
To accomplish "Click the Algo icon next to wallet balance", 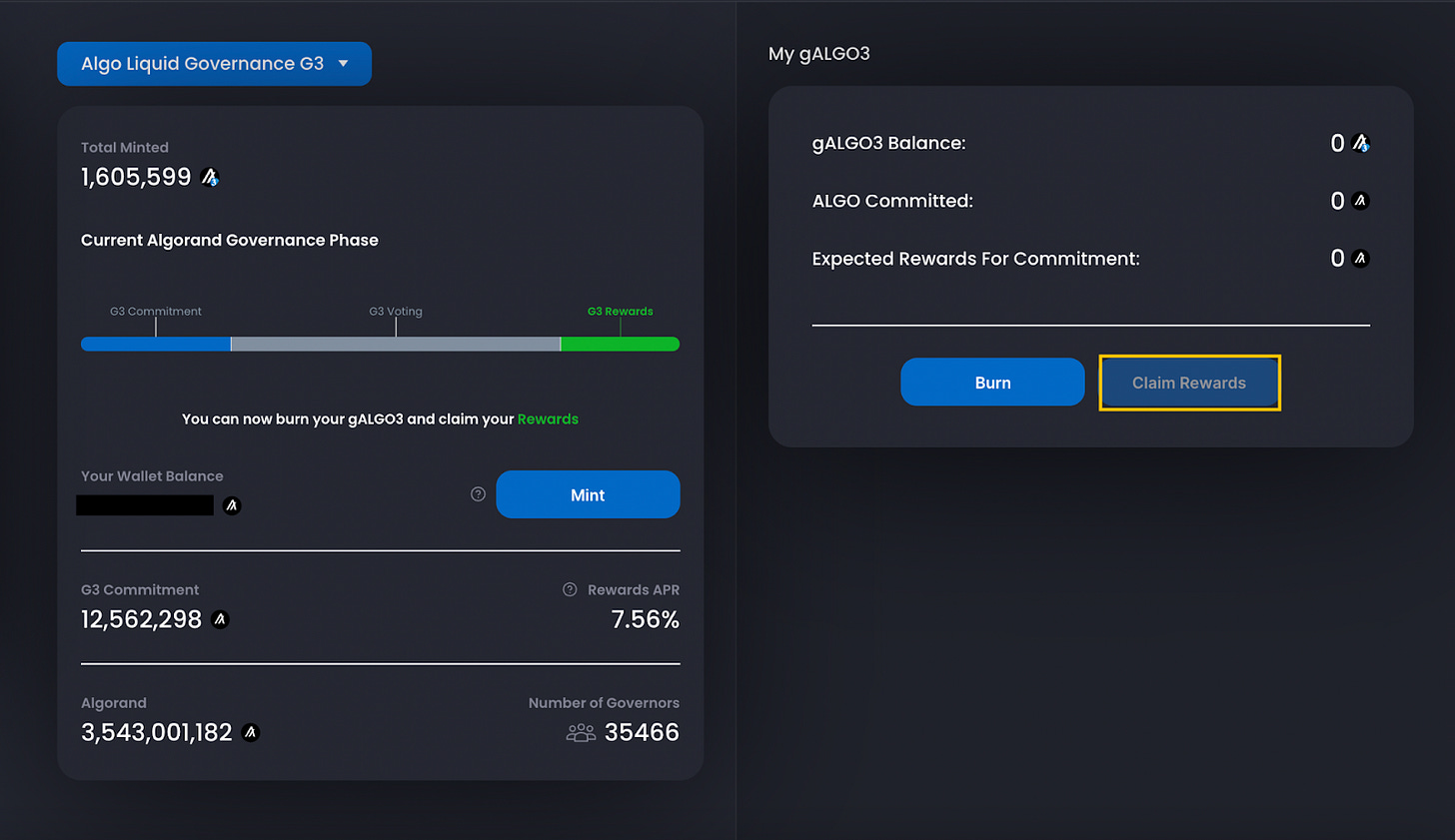I will [x=232, y=505].
